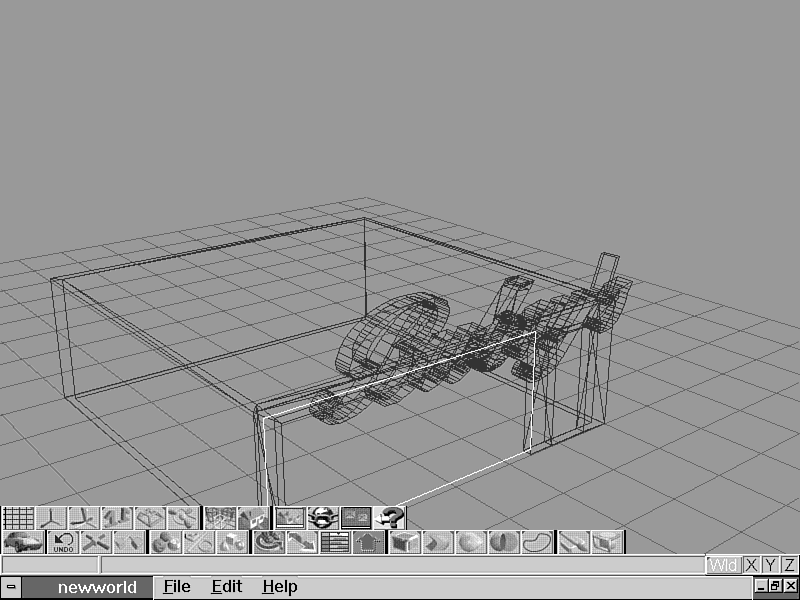
Task: Toggle the grid snap icon
Action: pos(18,518)
